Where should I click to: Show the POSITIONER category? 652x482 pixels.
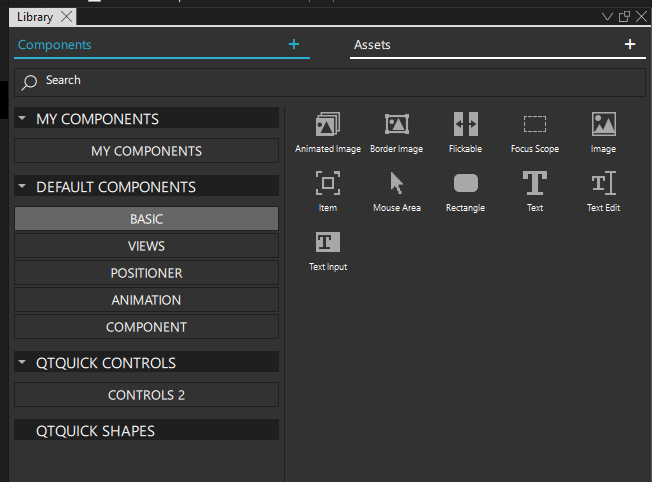pos(146,273)
